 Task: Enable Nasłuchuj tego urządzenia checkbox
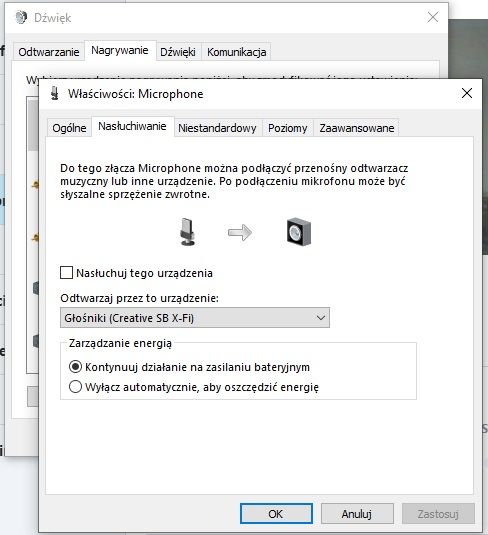66,273
